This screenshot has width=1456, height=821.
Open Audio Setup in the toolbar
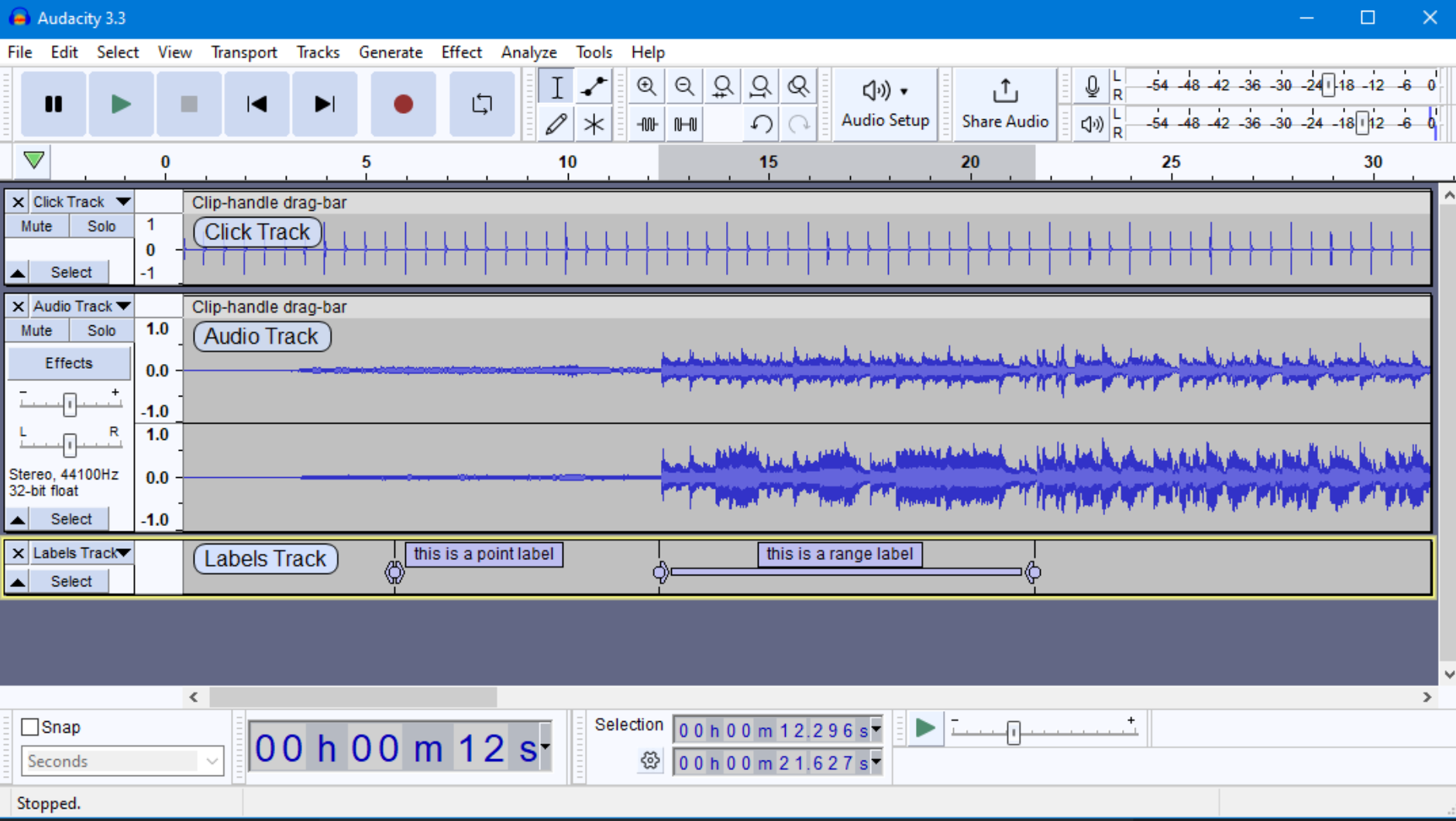coord(884,105)
